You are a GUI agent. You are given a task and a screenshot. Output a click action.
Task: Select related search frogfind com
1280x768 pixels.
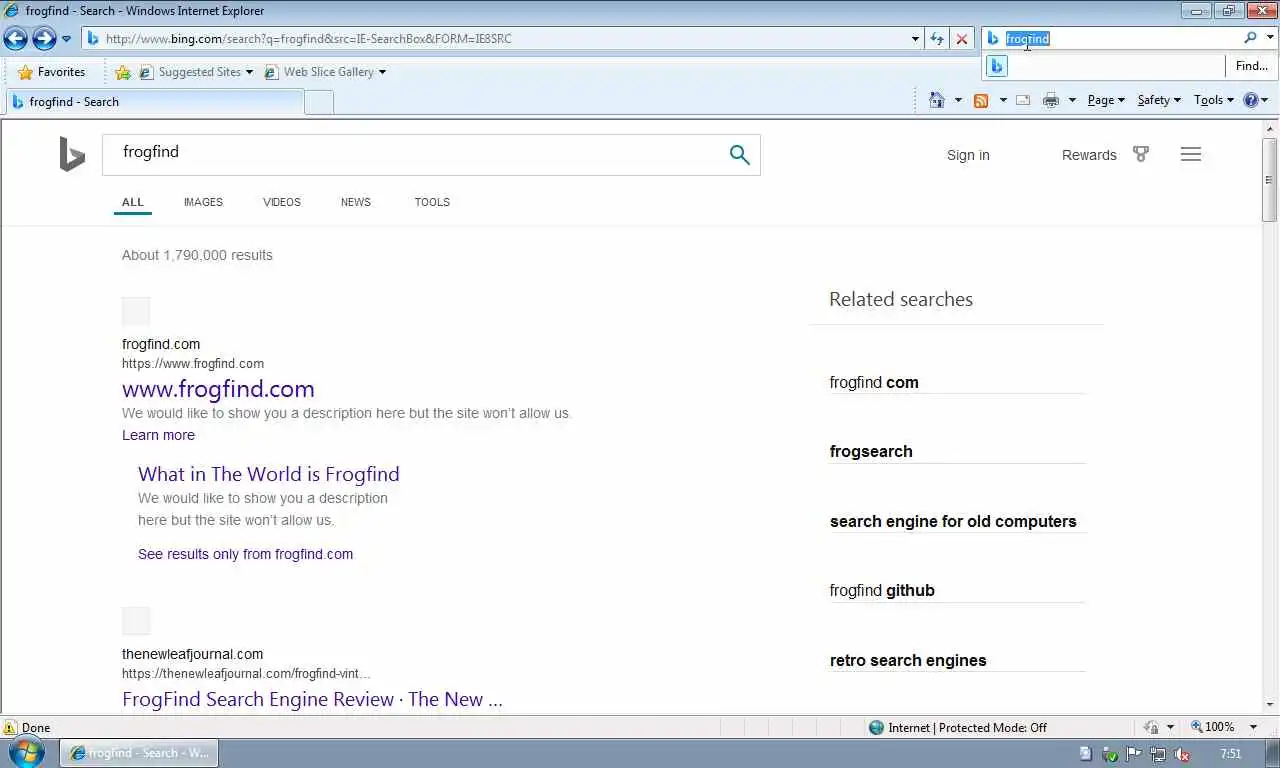[x=874, y=382]
